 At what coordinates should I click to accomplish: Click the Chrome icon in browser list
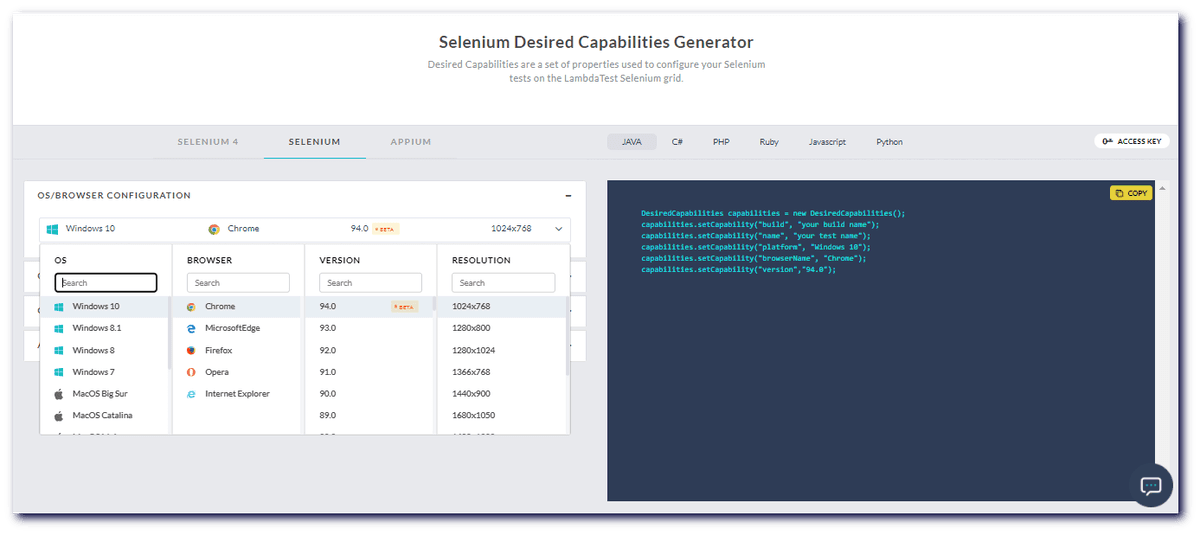[191, 307]
